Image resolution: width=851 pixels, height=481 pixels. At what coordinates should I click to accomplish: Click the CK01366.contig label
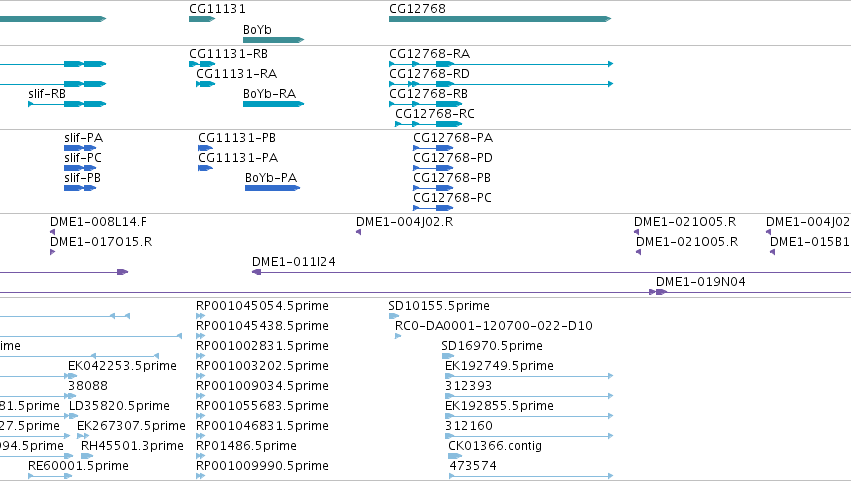pos(495,447)
